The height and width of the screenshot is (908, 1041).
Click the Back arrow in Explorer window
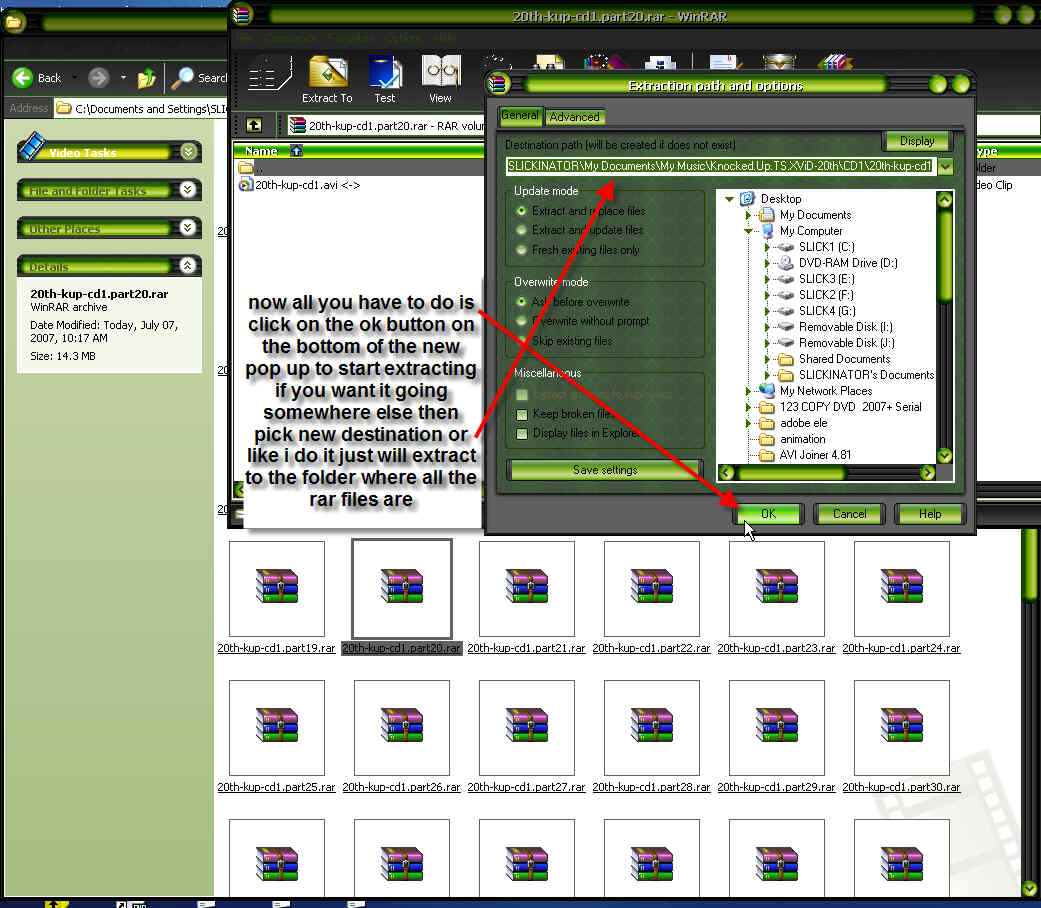(x=23, y=78)
